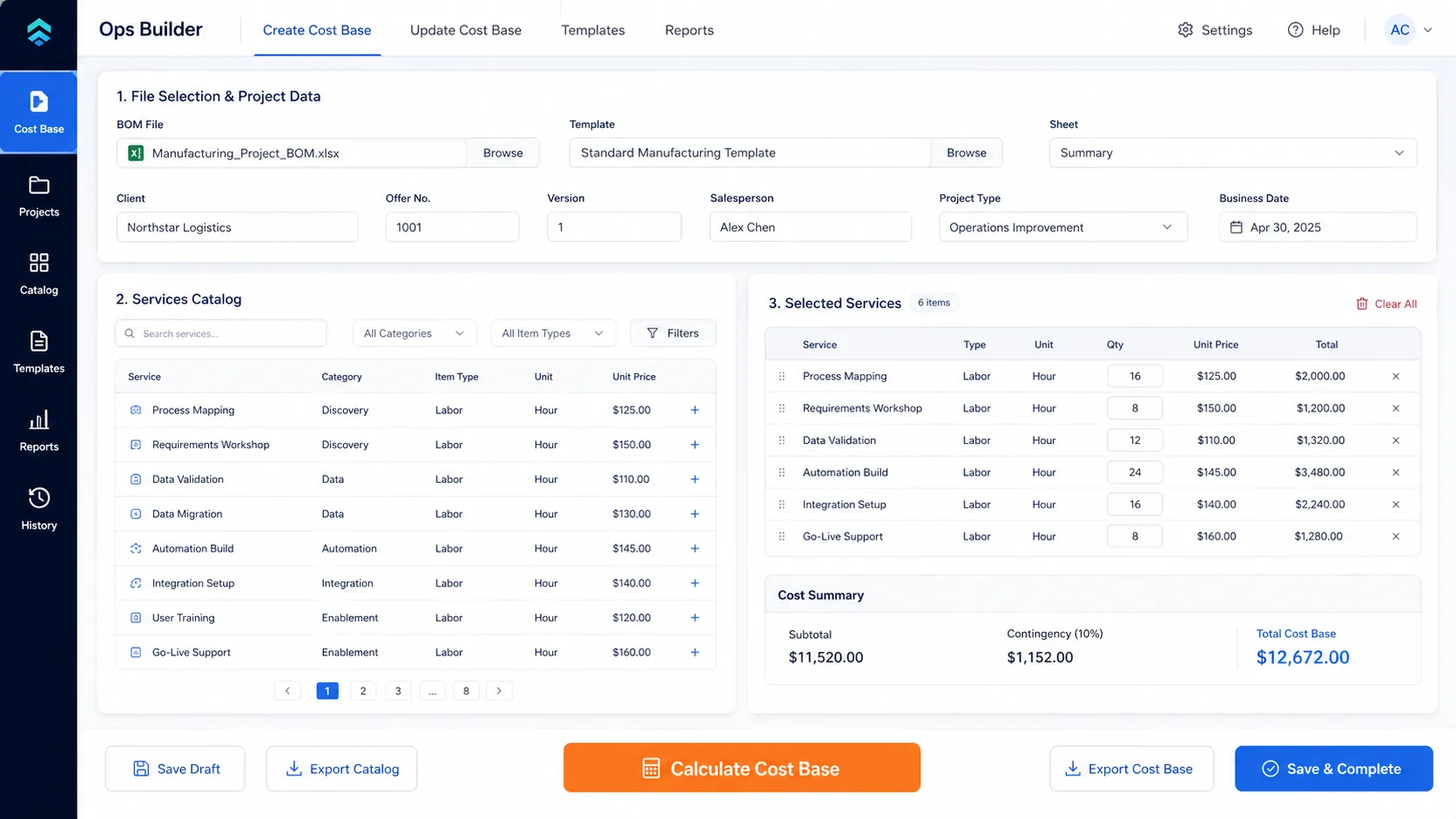Open the Sheet dropdown showing Summary

coord(1232,152)
